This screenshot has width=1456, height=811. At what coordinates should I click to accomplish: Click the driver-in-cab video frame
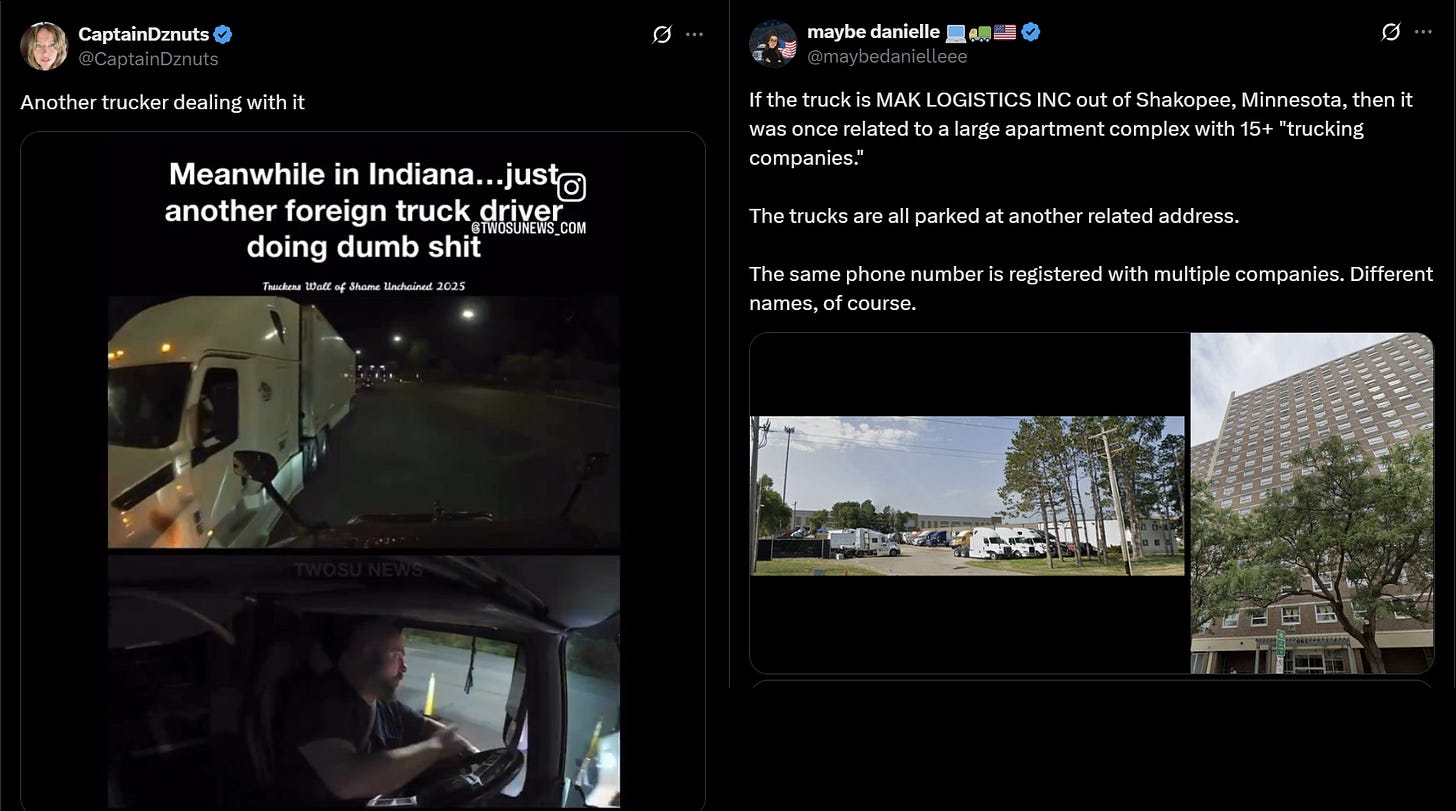[364, 683]
